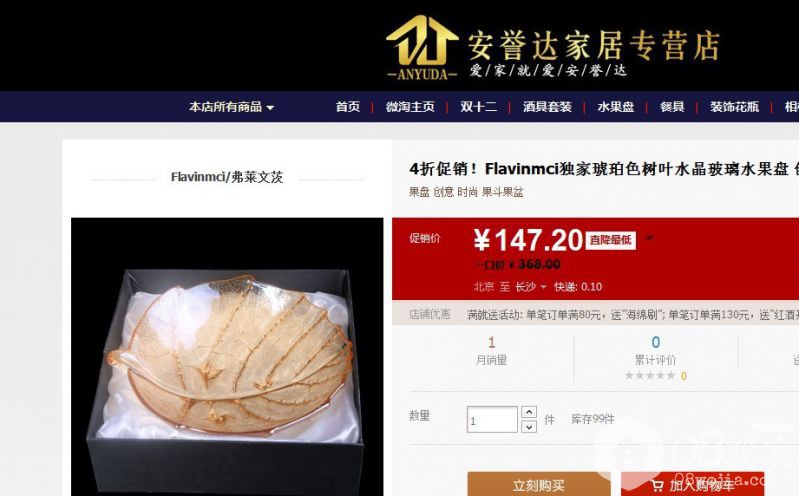Decrease quantity with down arrow
The width and height of the screenshot is (799, 496).
point(529,427)
